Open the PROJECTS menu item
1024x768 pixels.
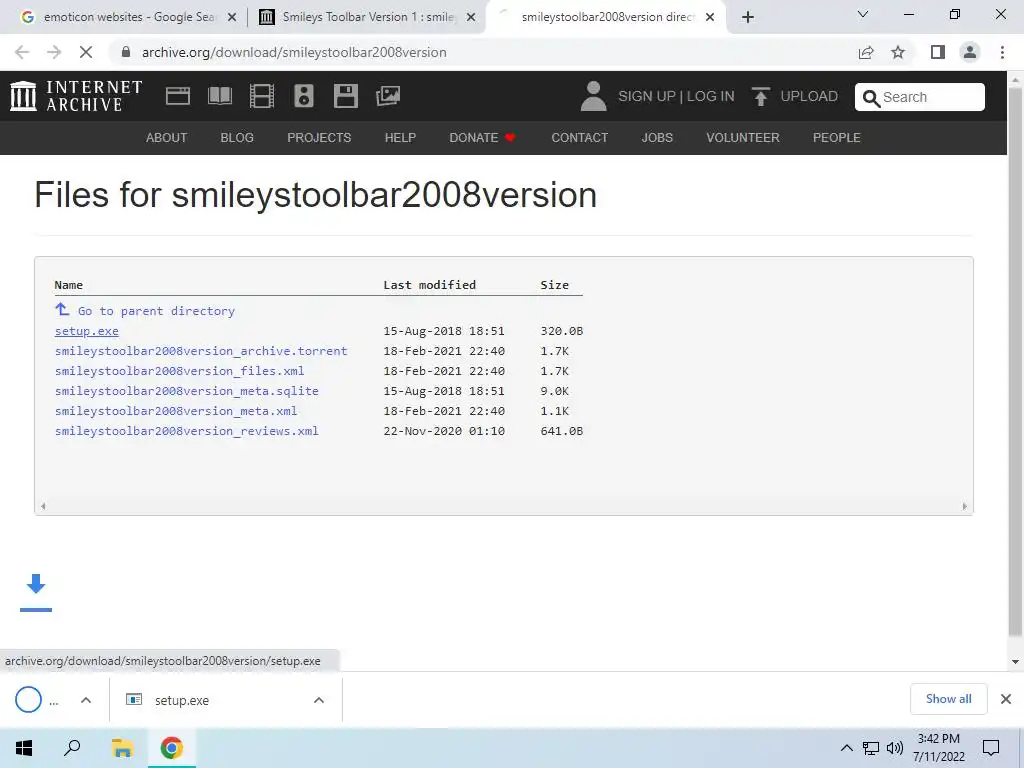coord(319,138)
